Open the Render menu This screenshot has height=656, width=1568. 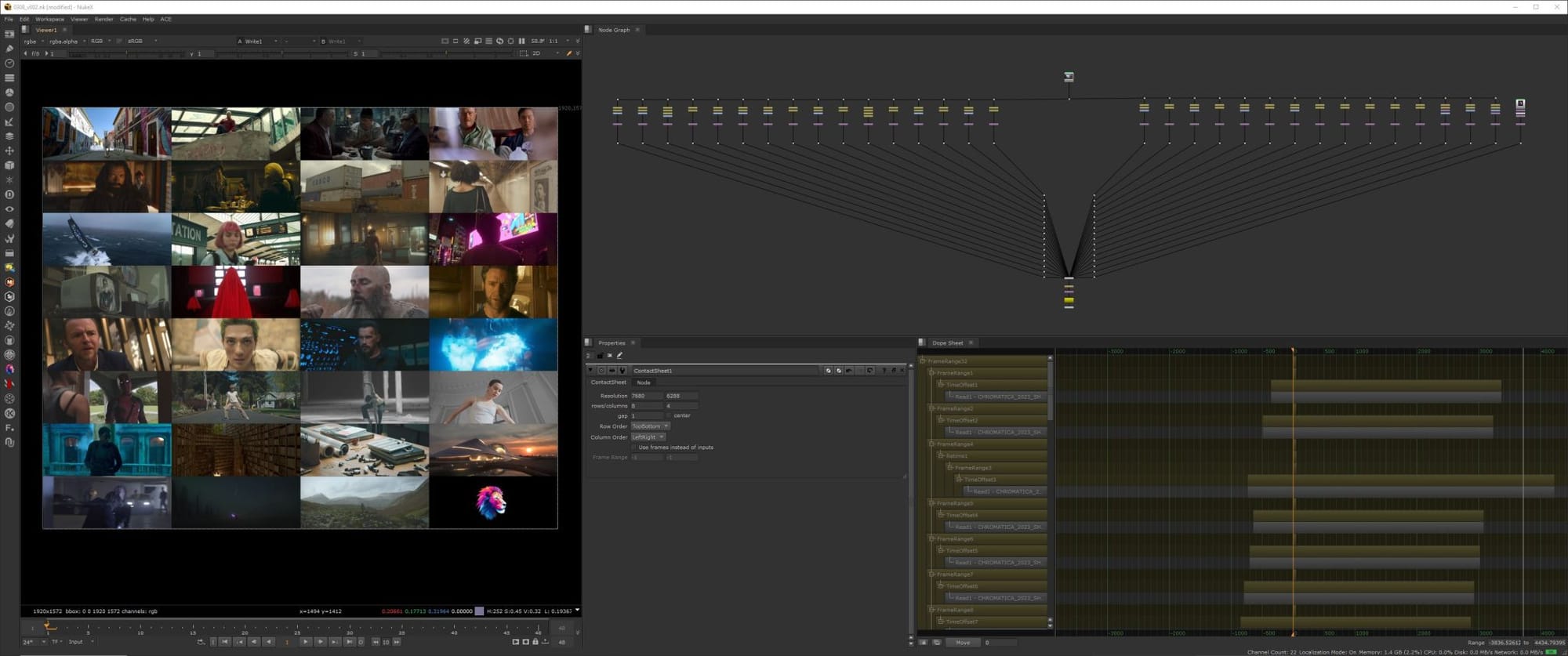(x=103, y=19)
